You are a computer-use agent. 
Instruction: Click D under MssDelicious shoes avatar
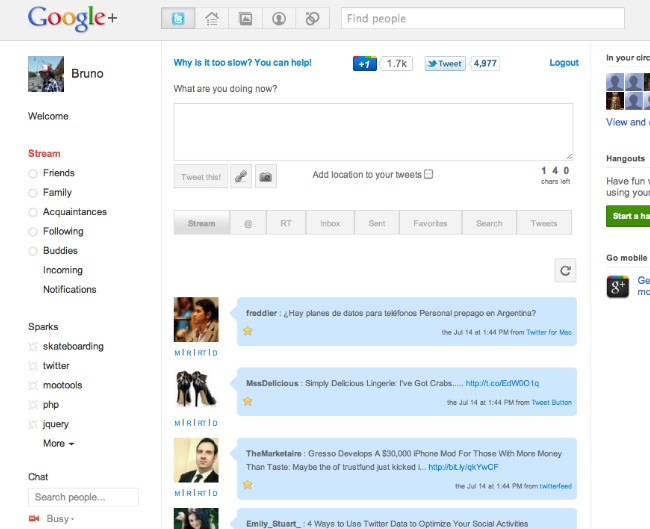pos(215,423)
